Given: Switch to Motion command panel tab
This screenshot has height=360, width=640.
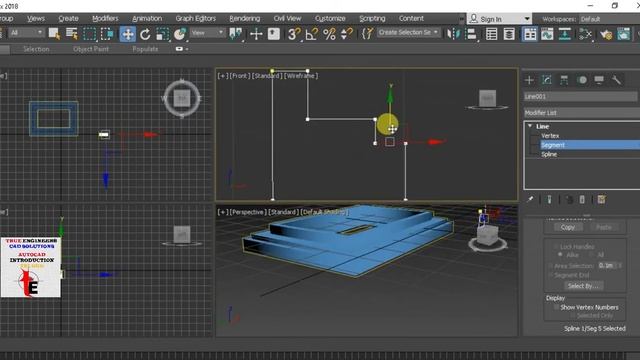Looking at the screenshot, I should pos(582,80).
